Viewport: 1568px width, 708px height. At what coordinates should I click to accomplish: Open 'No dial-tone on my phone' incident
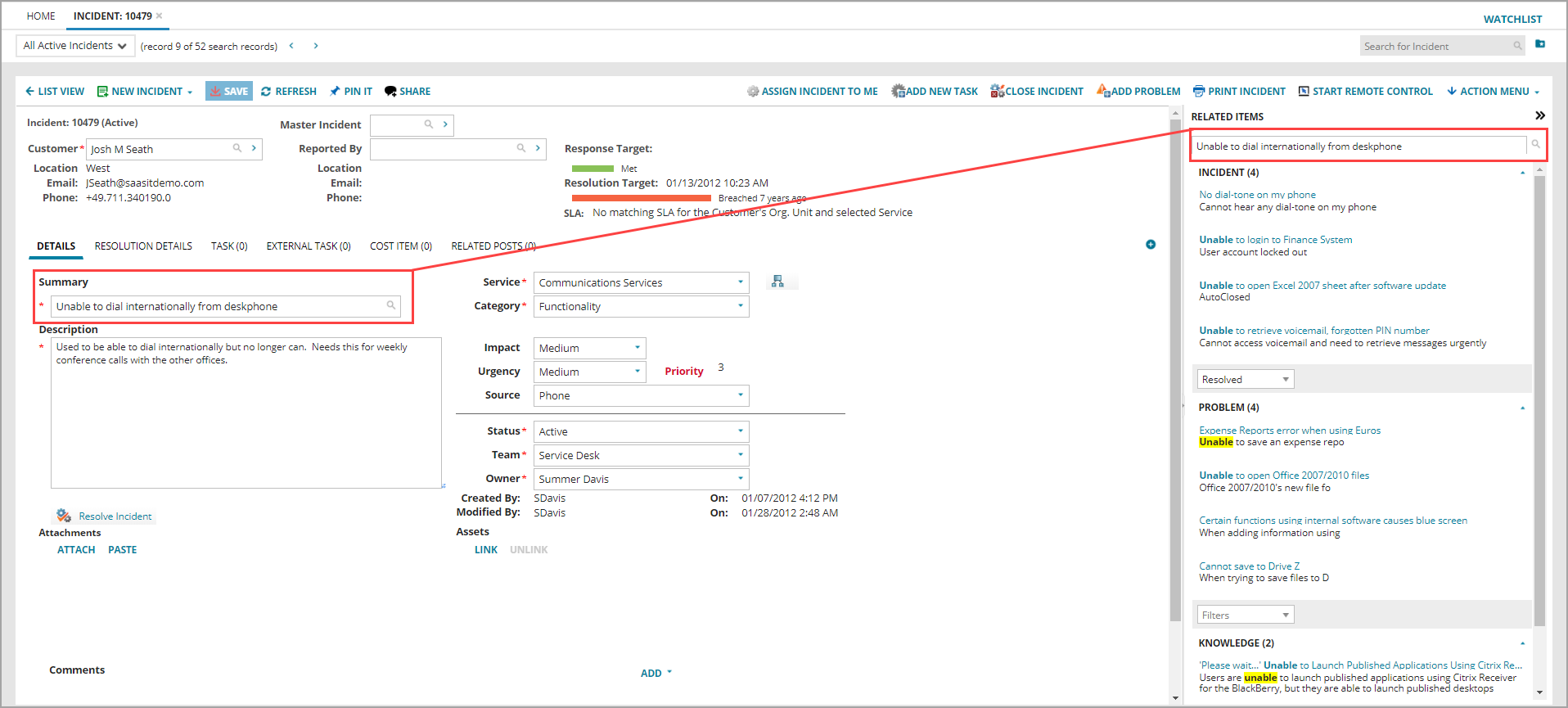click(x=1257, y=195)
